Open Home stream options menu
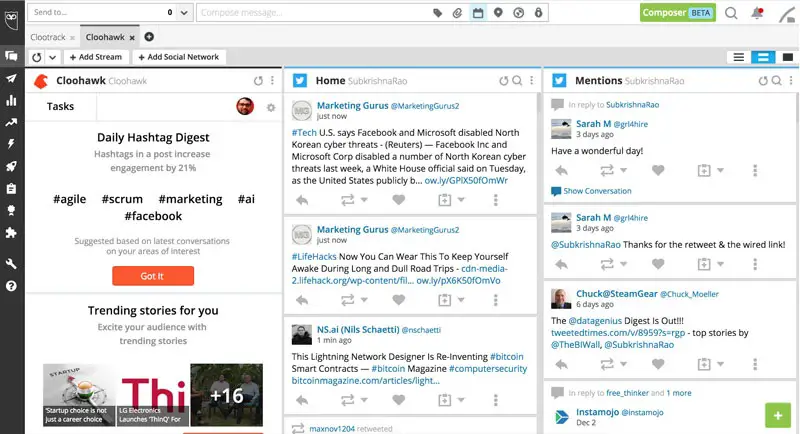 pyautogui.click(x=532, y=81)
